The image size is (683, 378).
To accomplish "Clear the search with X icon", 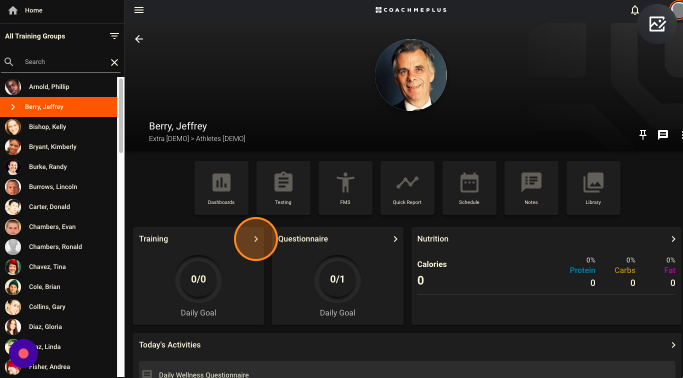I will click(x=115, y=62).
